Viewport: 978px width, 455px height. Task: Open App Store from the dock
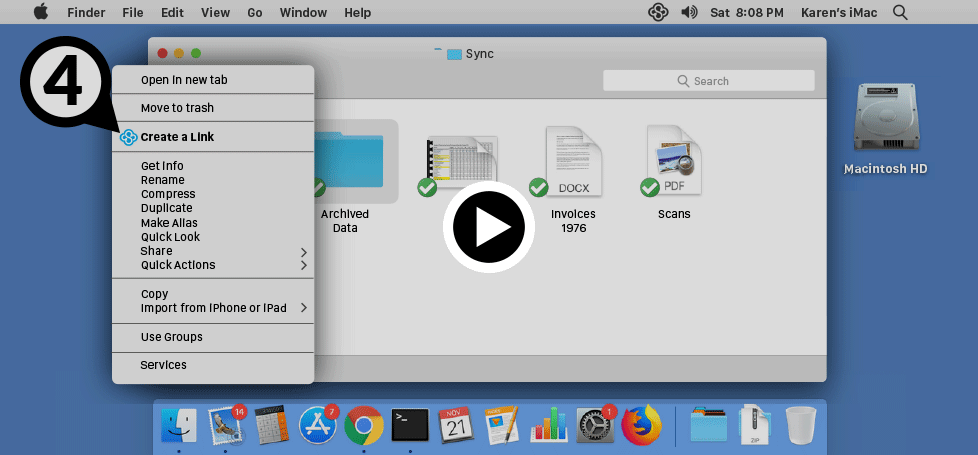tap(318, 425)
